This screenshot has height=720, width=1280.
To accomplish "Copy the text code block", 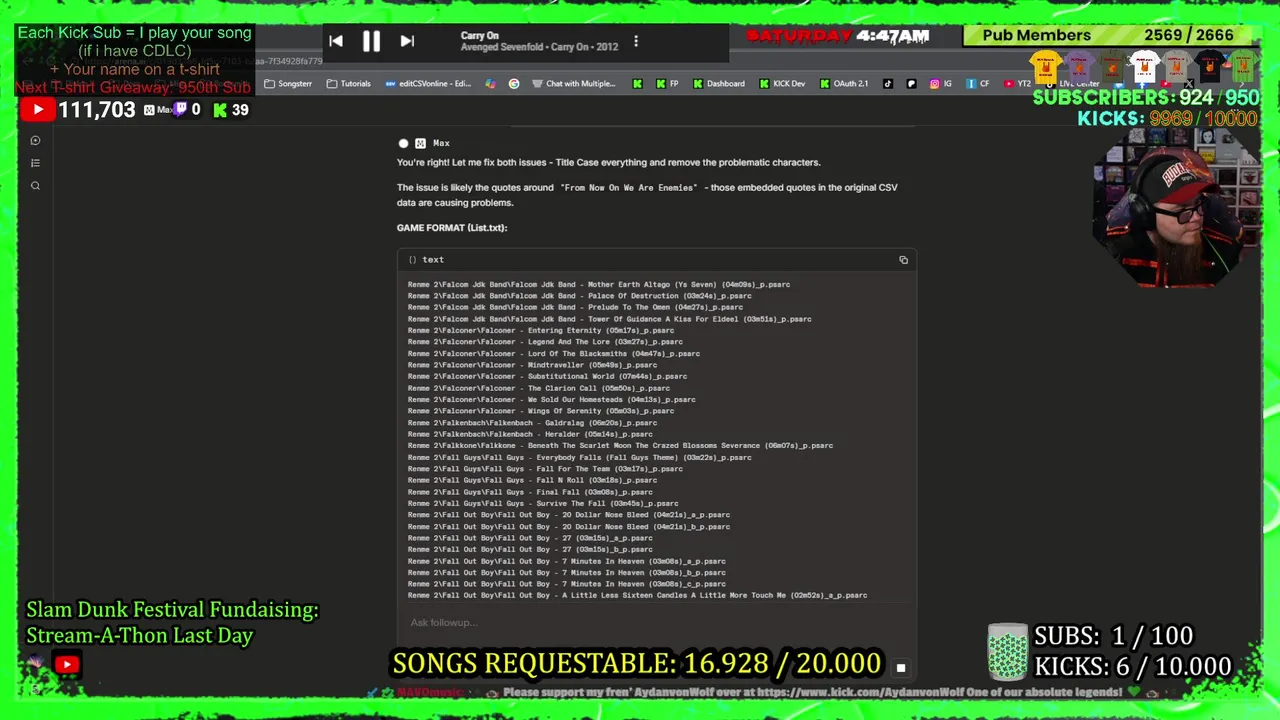I will tap(903, 260).
